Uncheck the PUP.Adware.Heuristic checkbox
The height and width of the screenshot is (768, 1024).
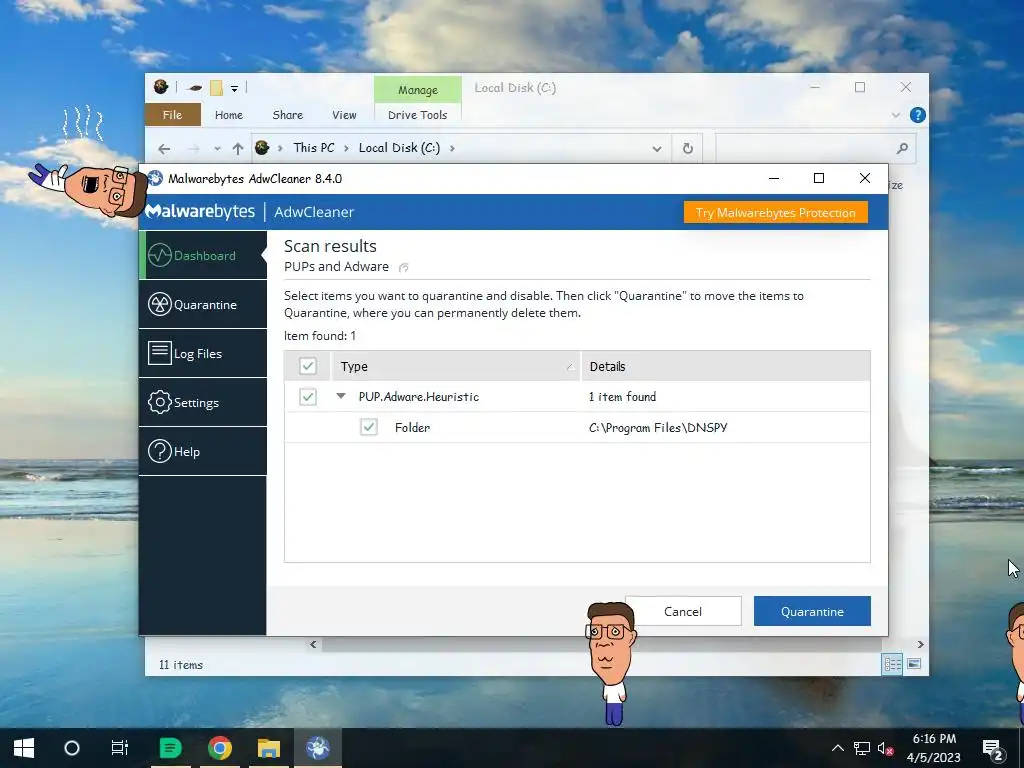tap(308, 396)
